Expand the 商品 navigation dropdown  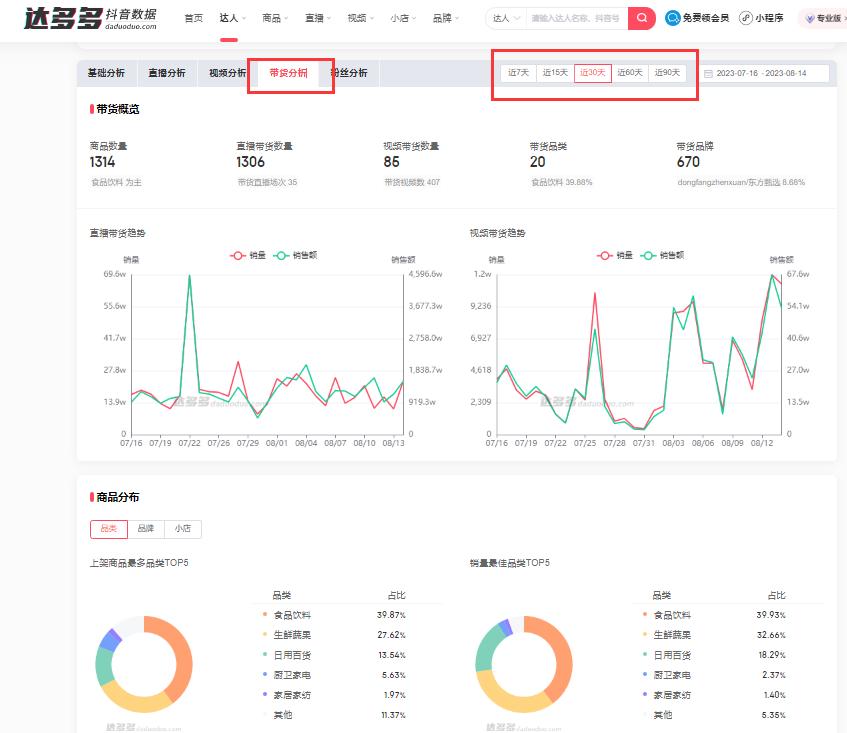click(272, 17)
